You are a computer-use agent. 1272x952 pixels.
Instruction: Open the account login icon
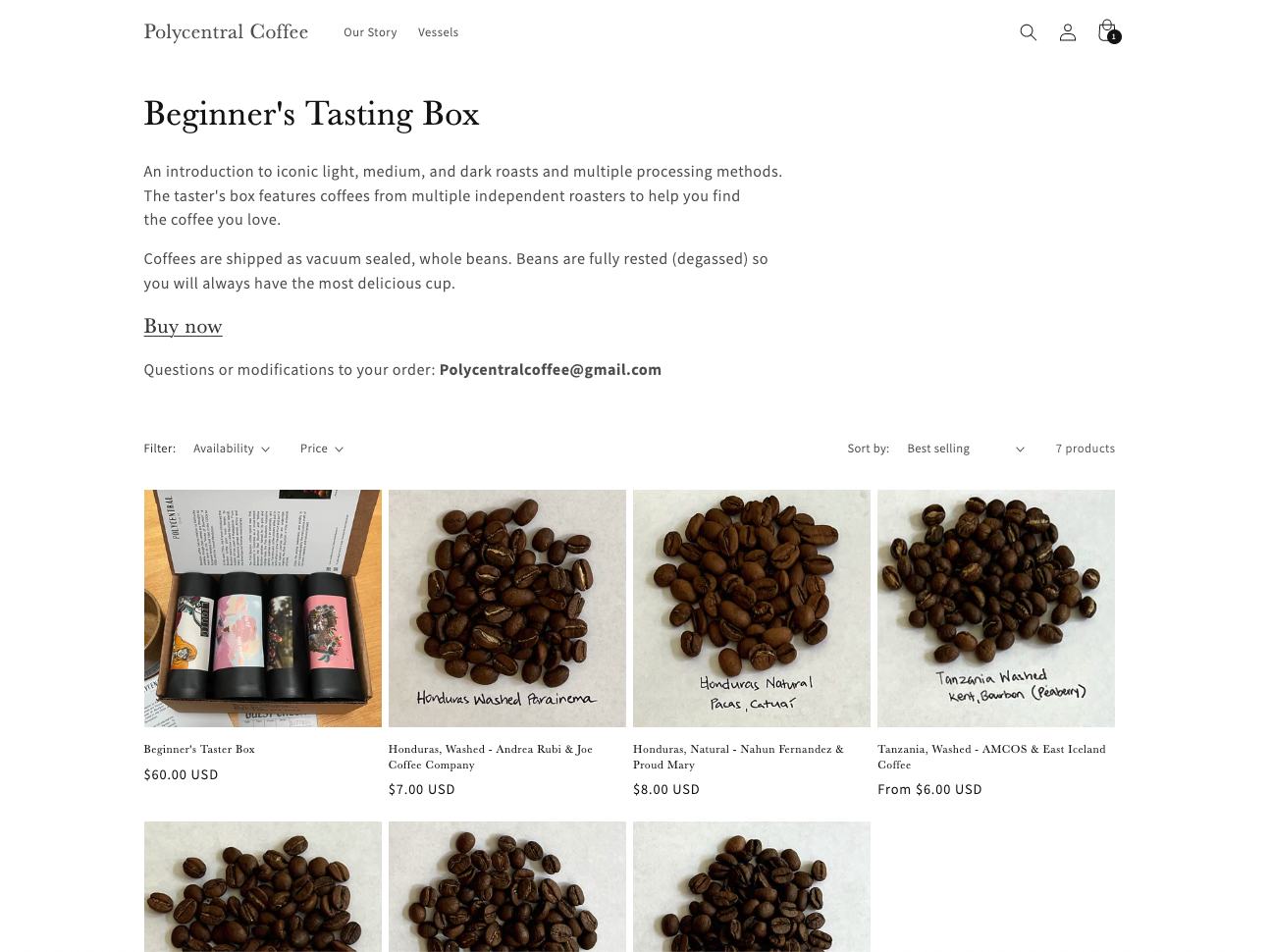click(1068, 32)
